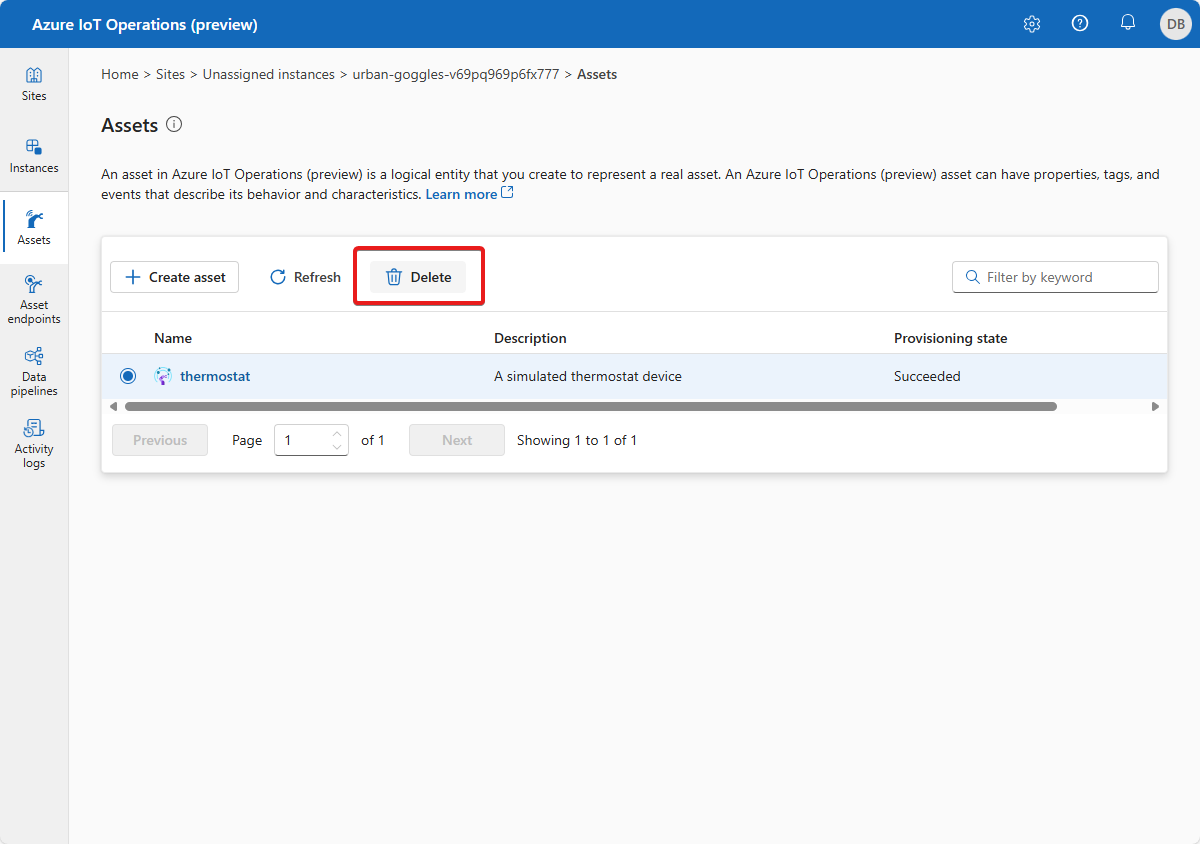The height and width of the screenshot is (844, 1200).
Task: Click the Provisioning state column header
Action: (x=950, y=338)
